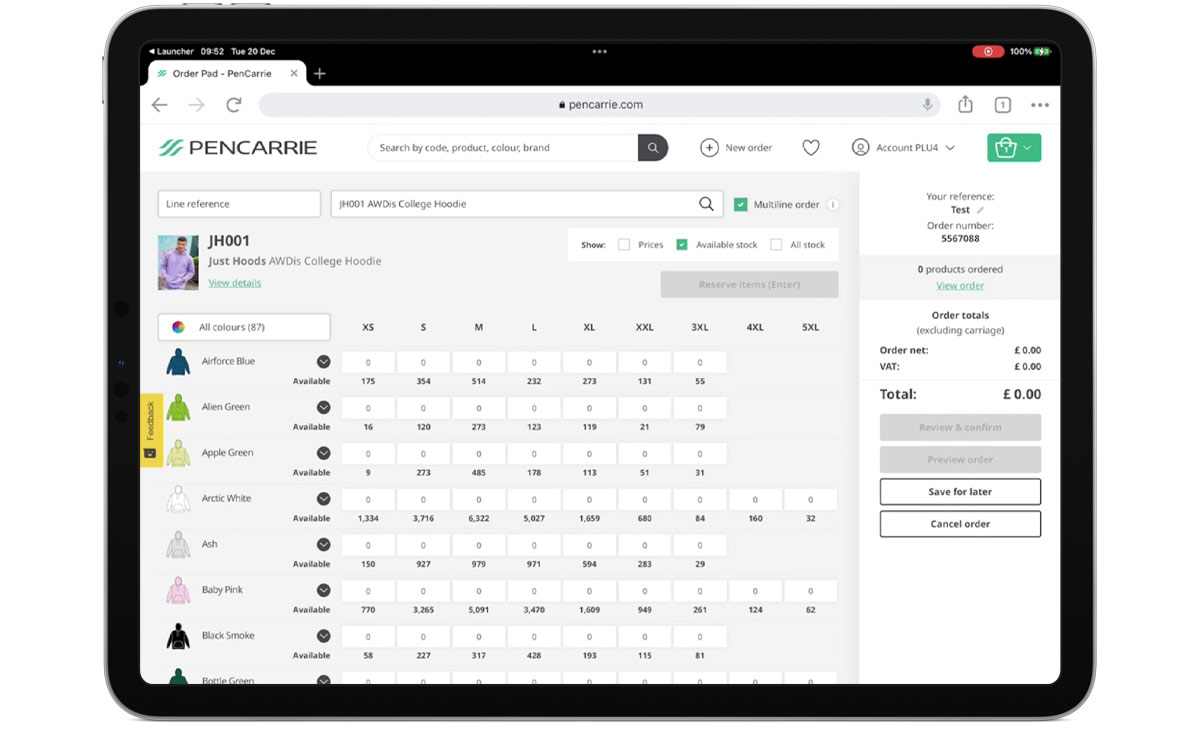Click the Arctic White 5XL quantity field
The width and height of the screenshot is (1200, 742).
[x=810, y=500]
